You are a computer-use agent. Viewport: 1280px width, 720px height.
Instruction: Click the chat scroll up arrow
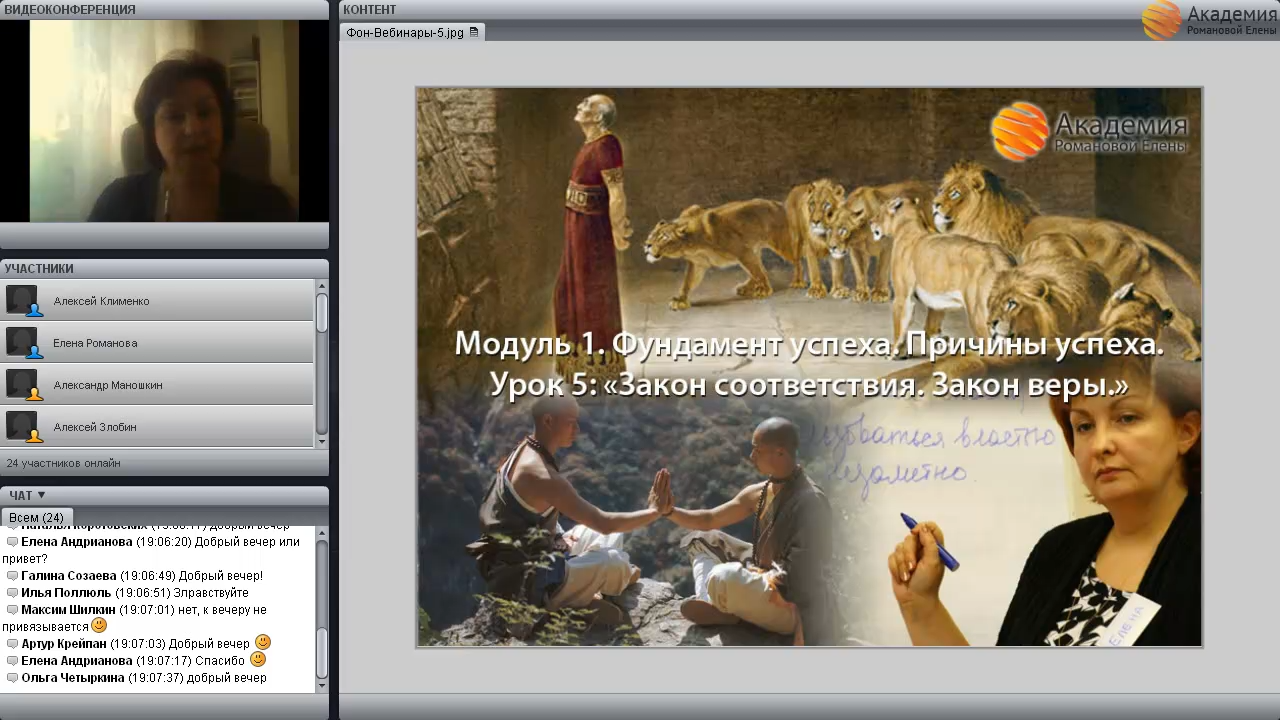(322, 533)
